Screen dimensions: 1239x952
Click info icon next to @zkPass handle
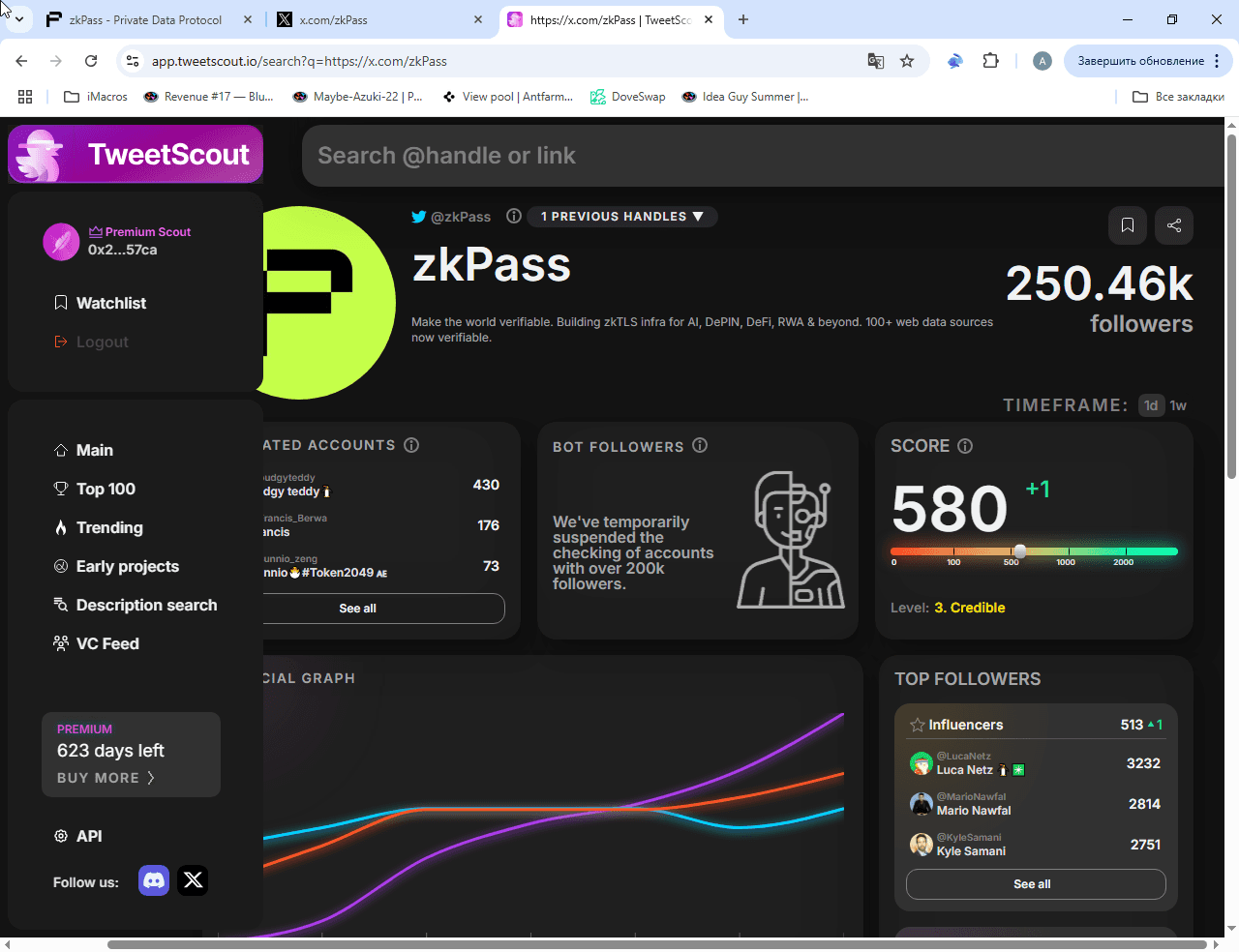(x=514, y=217)
